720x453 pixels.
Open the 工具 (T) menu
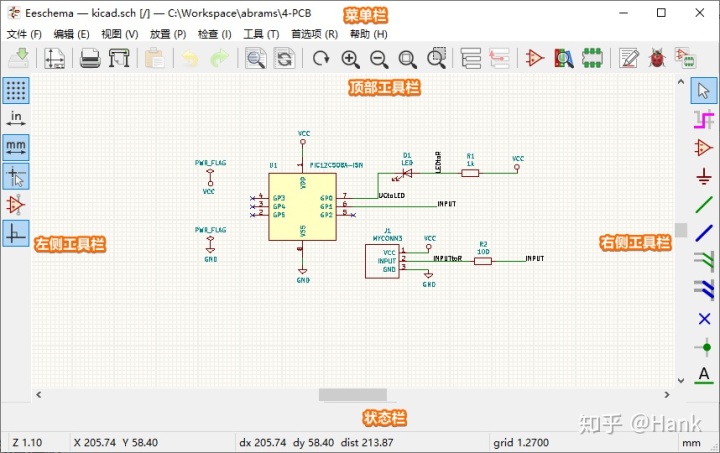(261, 34)
